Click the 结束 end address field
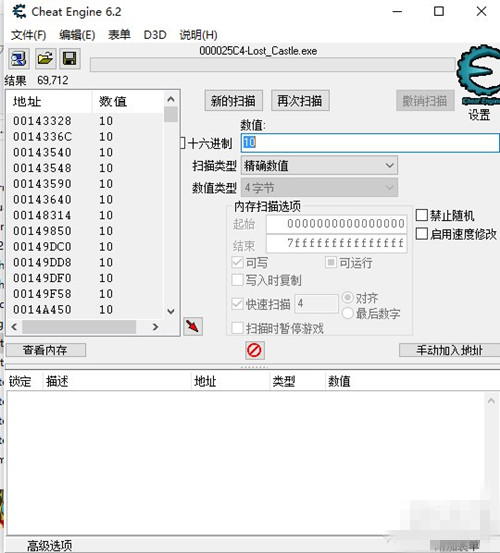 (x=337, y=243)
